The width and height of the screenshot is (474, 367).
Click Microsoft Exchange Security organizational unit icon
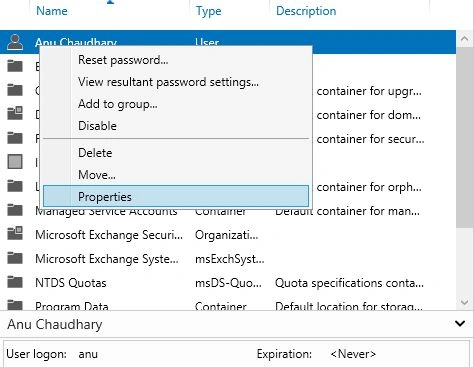coord(15,234)
